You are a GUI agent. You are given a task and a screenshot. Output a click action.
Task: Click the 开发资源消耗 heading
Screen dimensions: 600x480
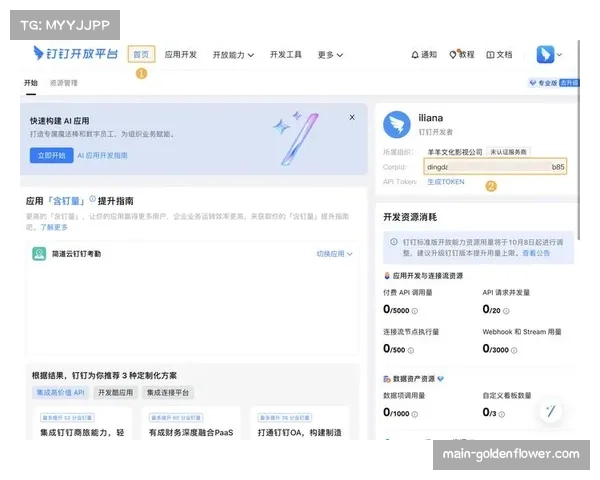[x=410, y=217]
